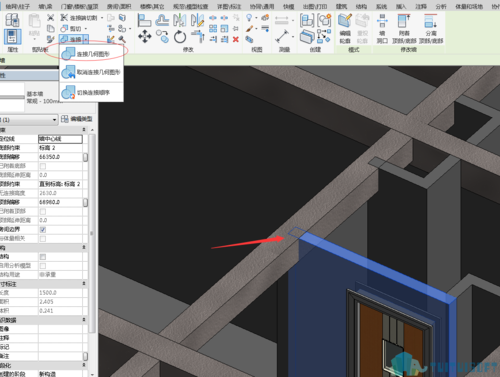Open the element type selector dropdown
This screenshot has width=500, height=377.
point(29,119)
